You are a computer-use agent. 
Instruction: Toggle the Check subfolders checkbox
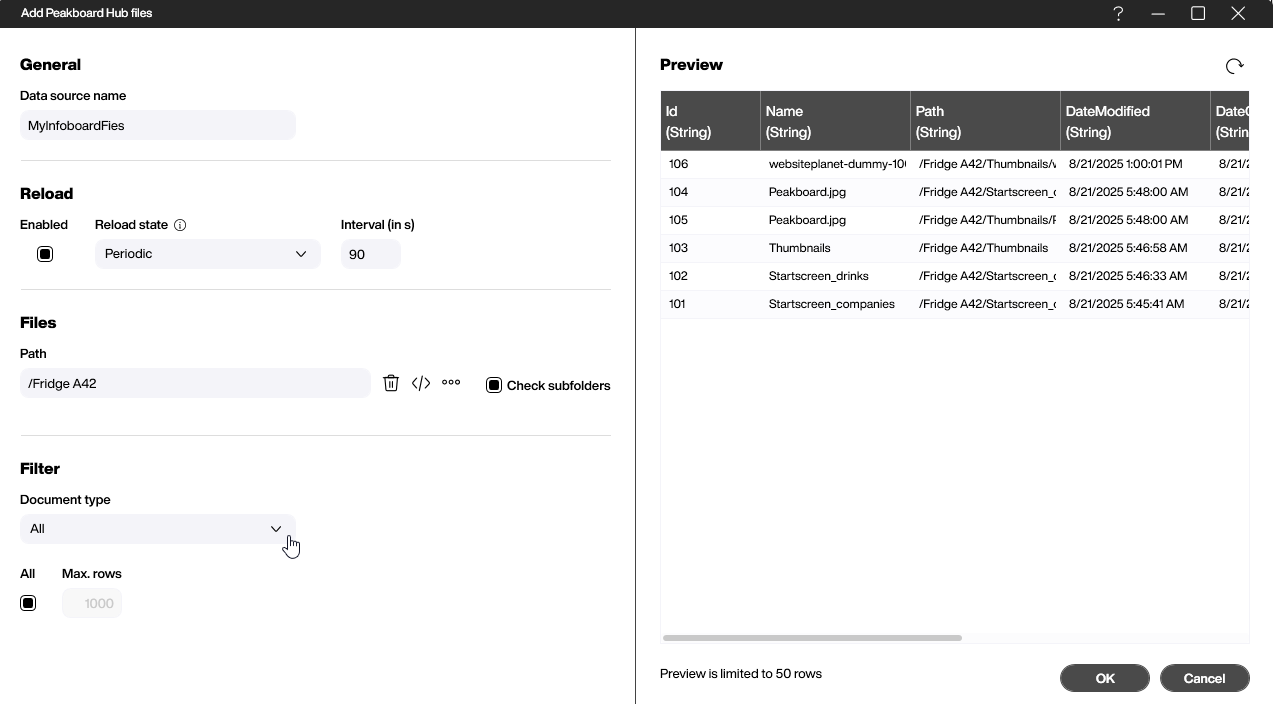[x=494, y=385]
